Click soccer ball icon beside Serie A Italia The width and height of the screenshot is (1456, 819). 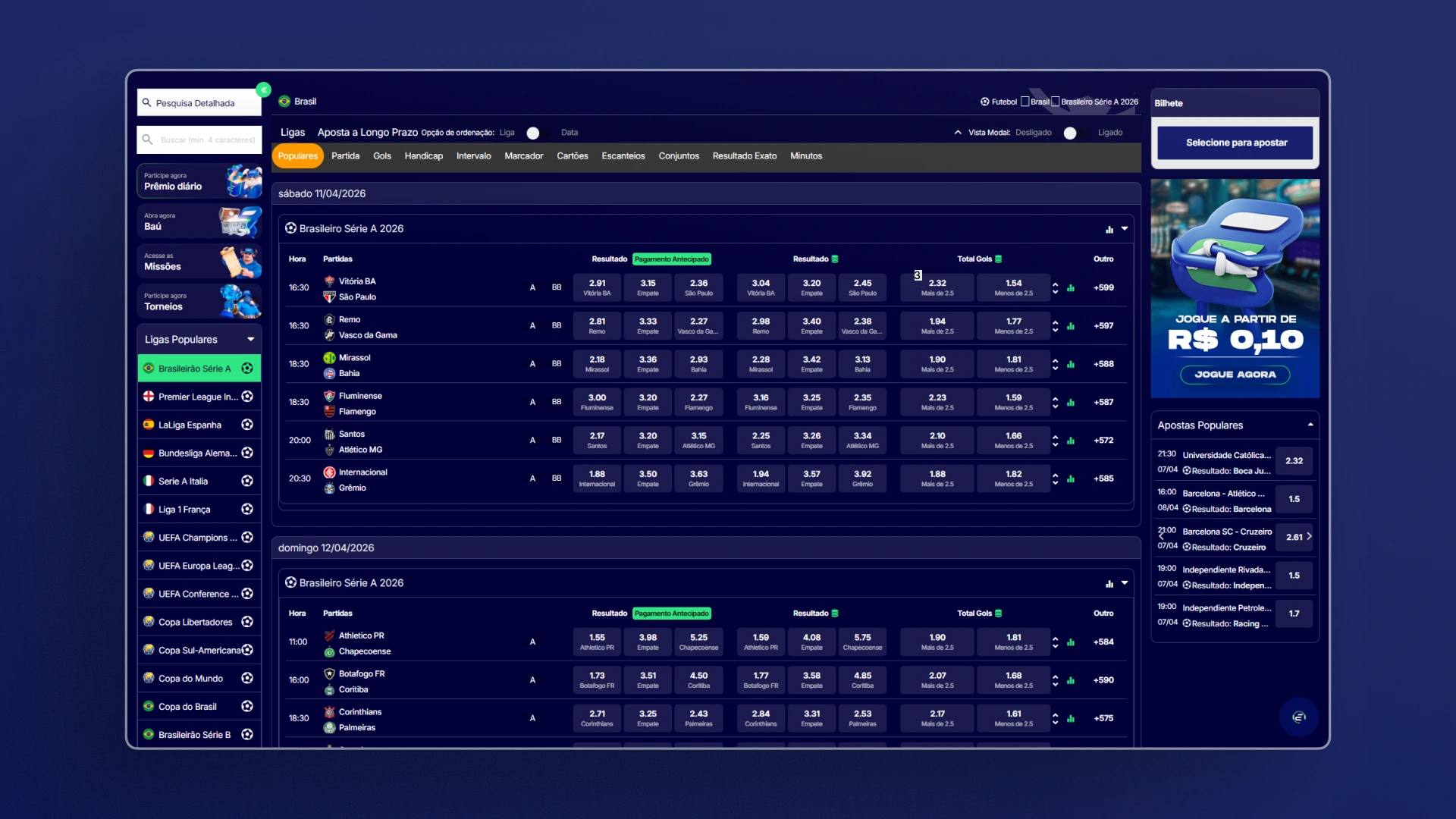point(247,481)
